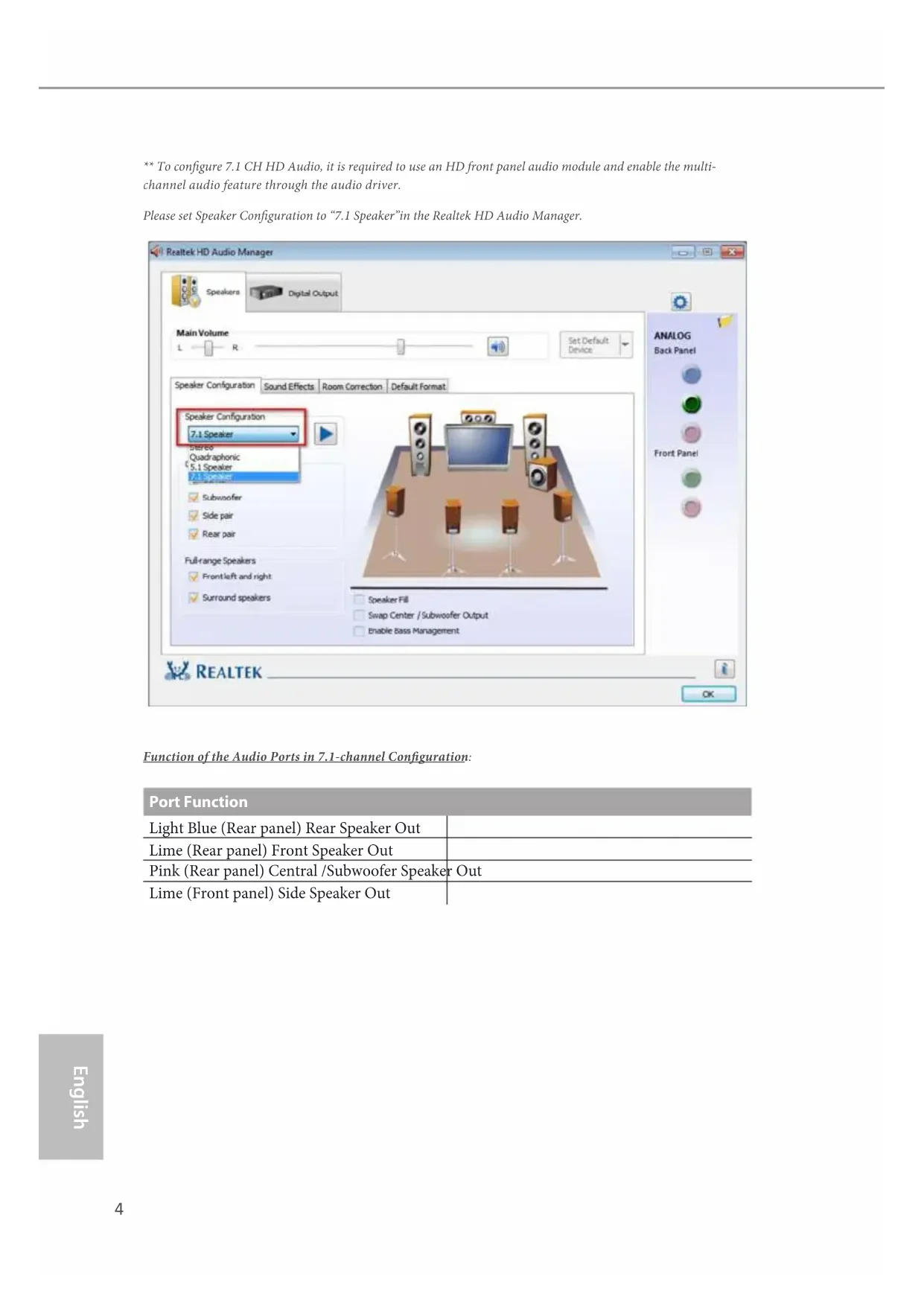Open the Set Default Device dropdown arrow

coord(625,345)
